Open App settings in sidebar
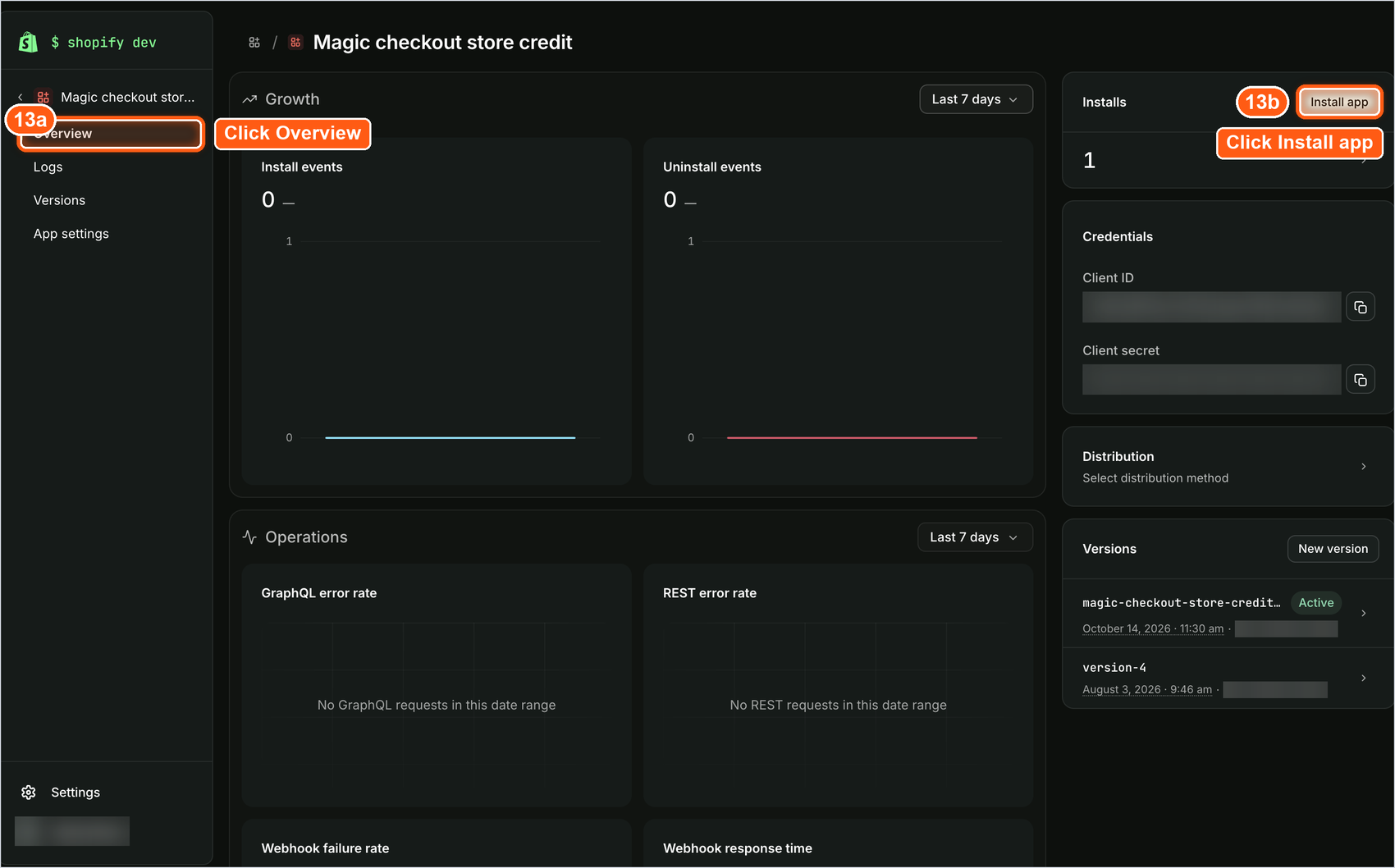 tap(71, 234)
